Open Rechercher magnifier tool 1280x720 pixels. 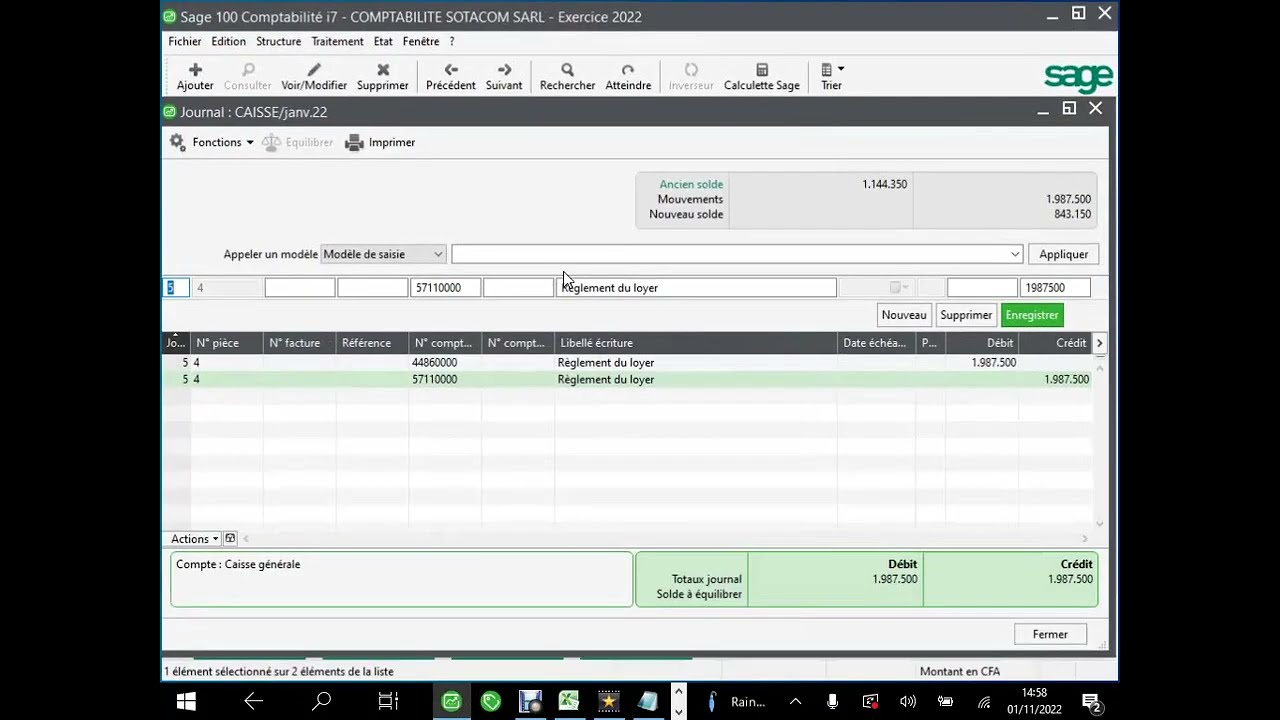(567, 70)
